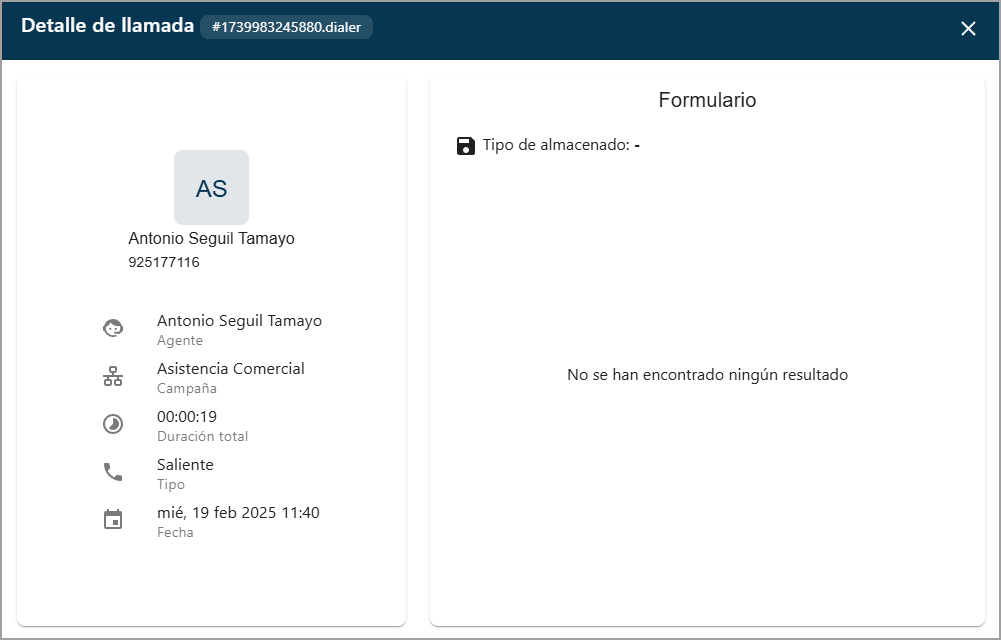This screenshot has height=640, width=1001.
Task: Click the phone number 925177116
Action: [x=164, y=263]
